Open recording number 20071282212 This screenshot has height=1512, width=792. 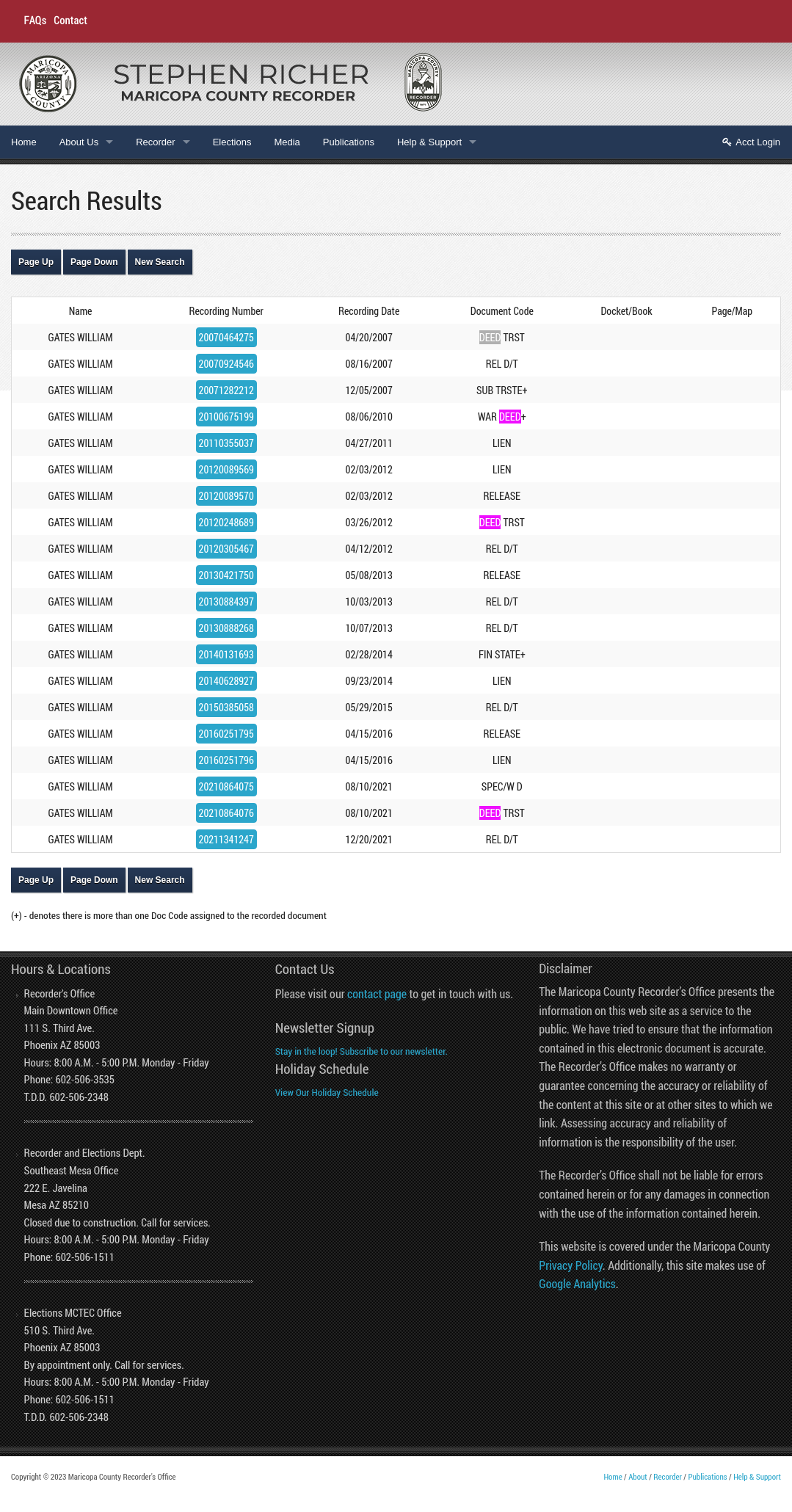pyautogui.click(x=226, y=390)
